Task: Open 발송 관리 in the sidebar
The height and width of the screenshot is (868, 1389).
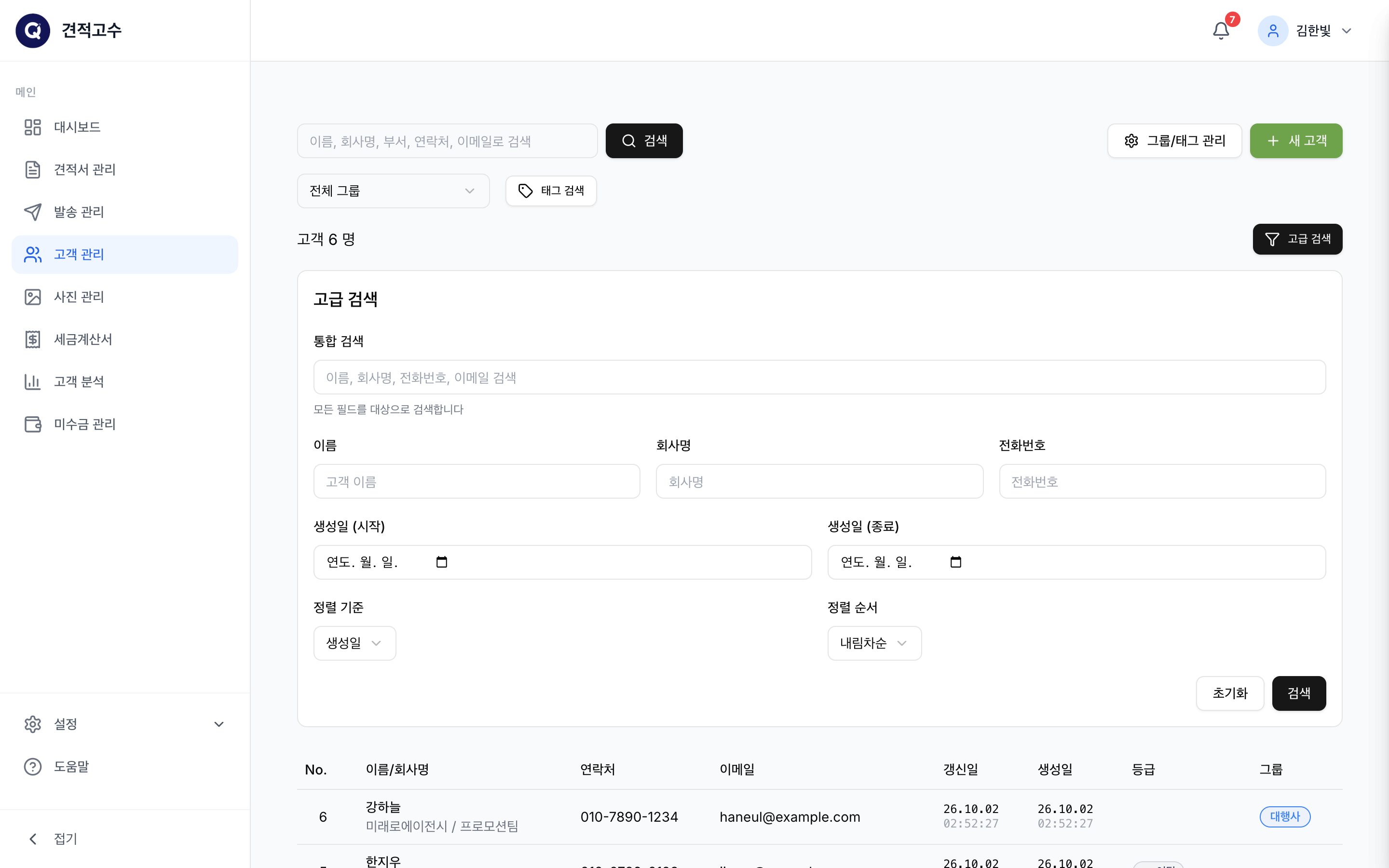Action: 124,212
